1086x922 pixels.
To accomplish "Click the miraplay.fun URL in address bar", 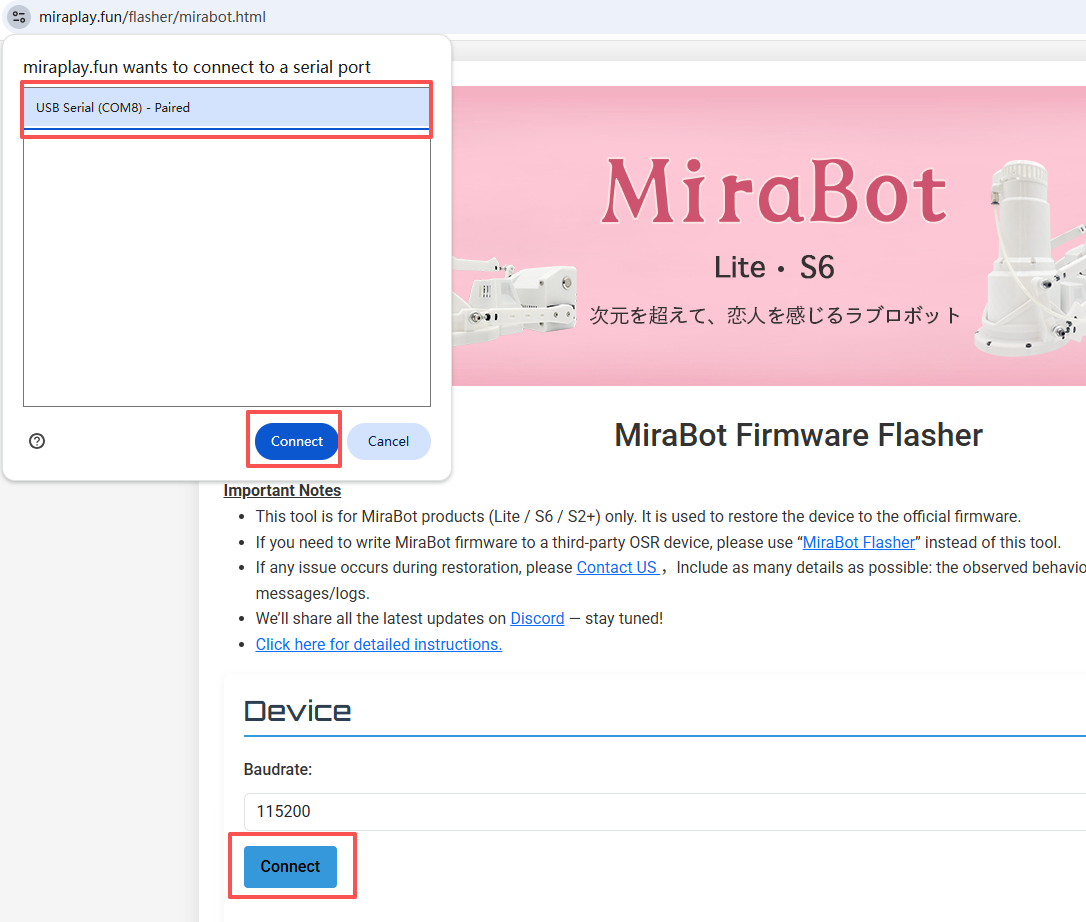I will tap(152, 17).
